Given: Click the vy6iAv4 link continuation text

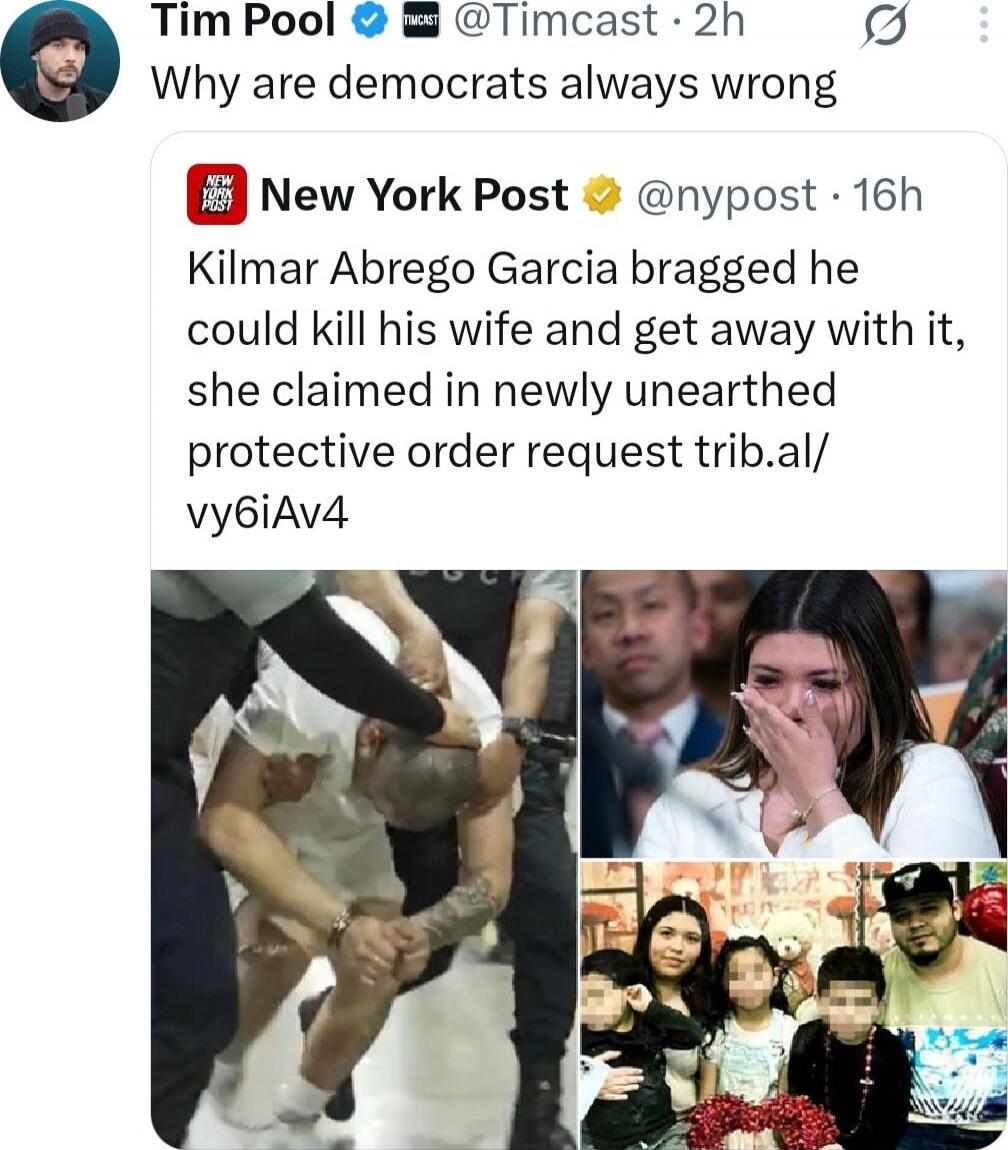Looking at the screenshot, I should 268,513.
